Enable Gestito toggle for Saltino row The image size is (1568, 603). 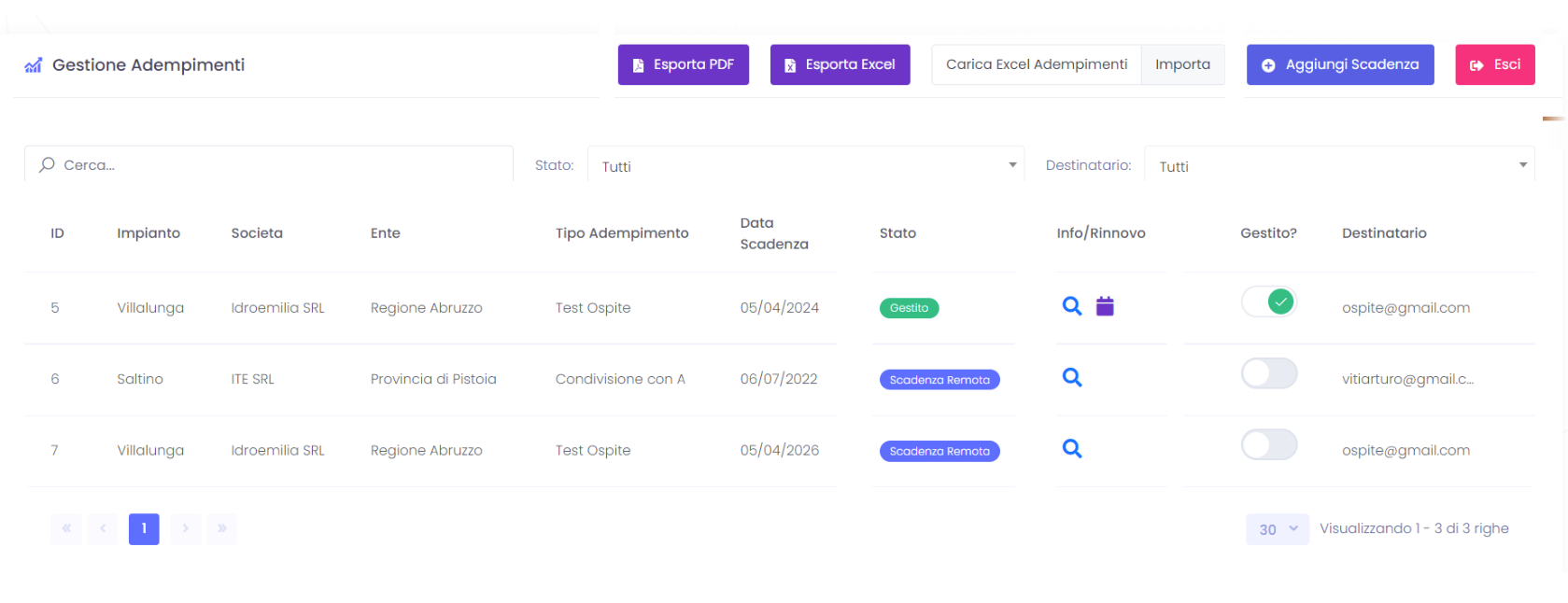point(1268,373)
